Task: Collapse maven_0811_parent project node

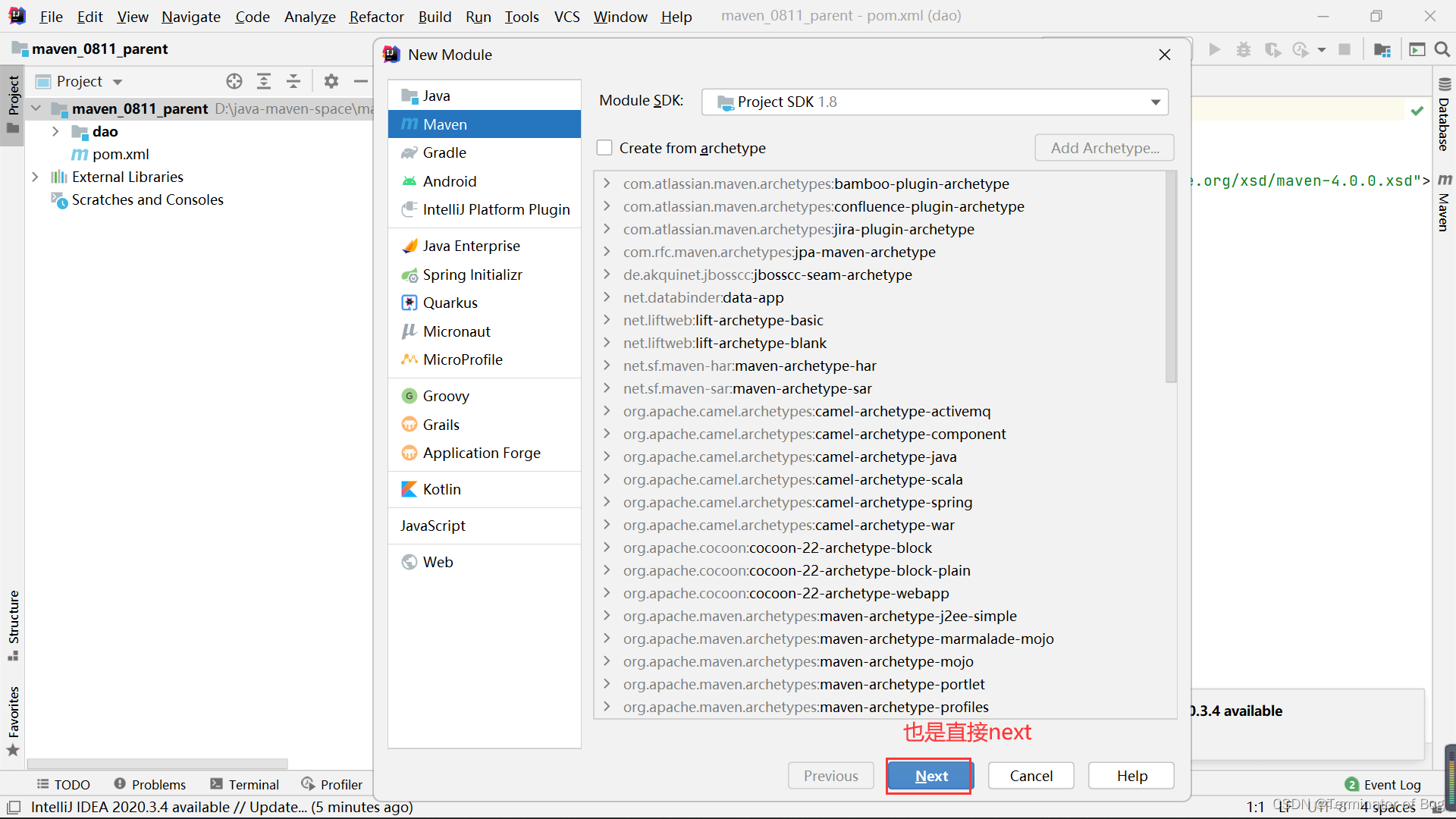Action: (36, 108)
